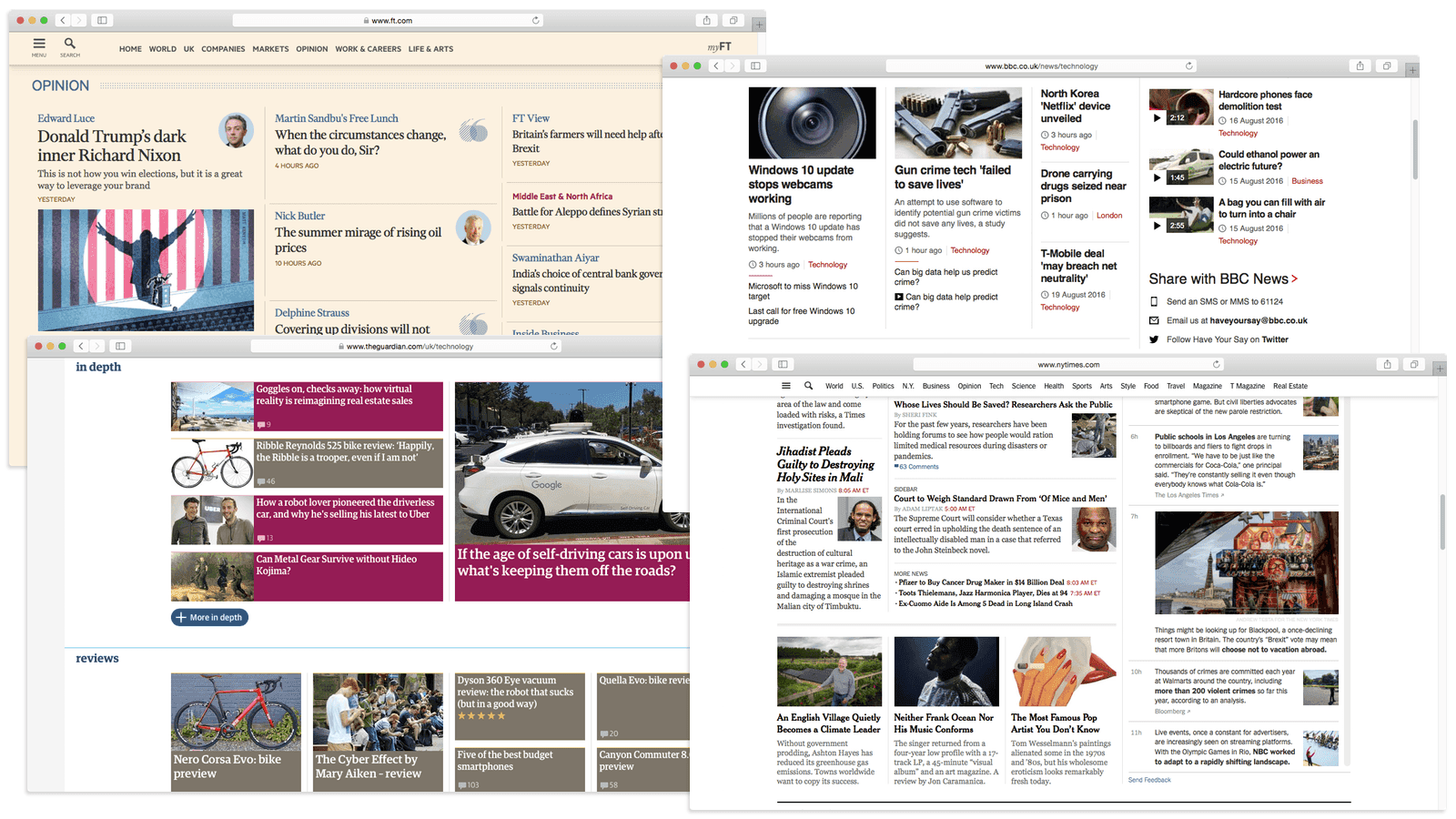Click the share icon in the BBC window
This screenshot has height=819, width=1456.
(x=1360, y=66)
